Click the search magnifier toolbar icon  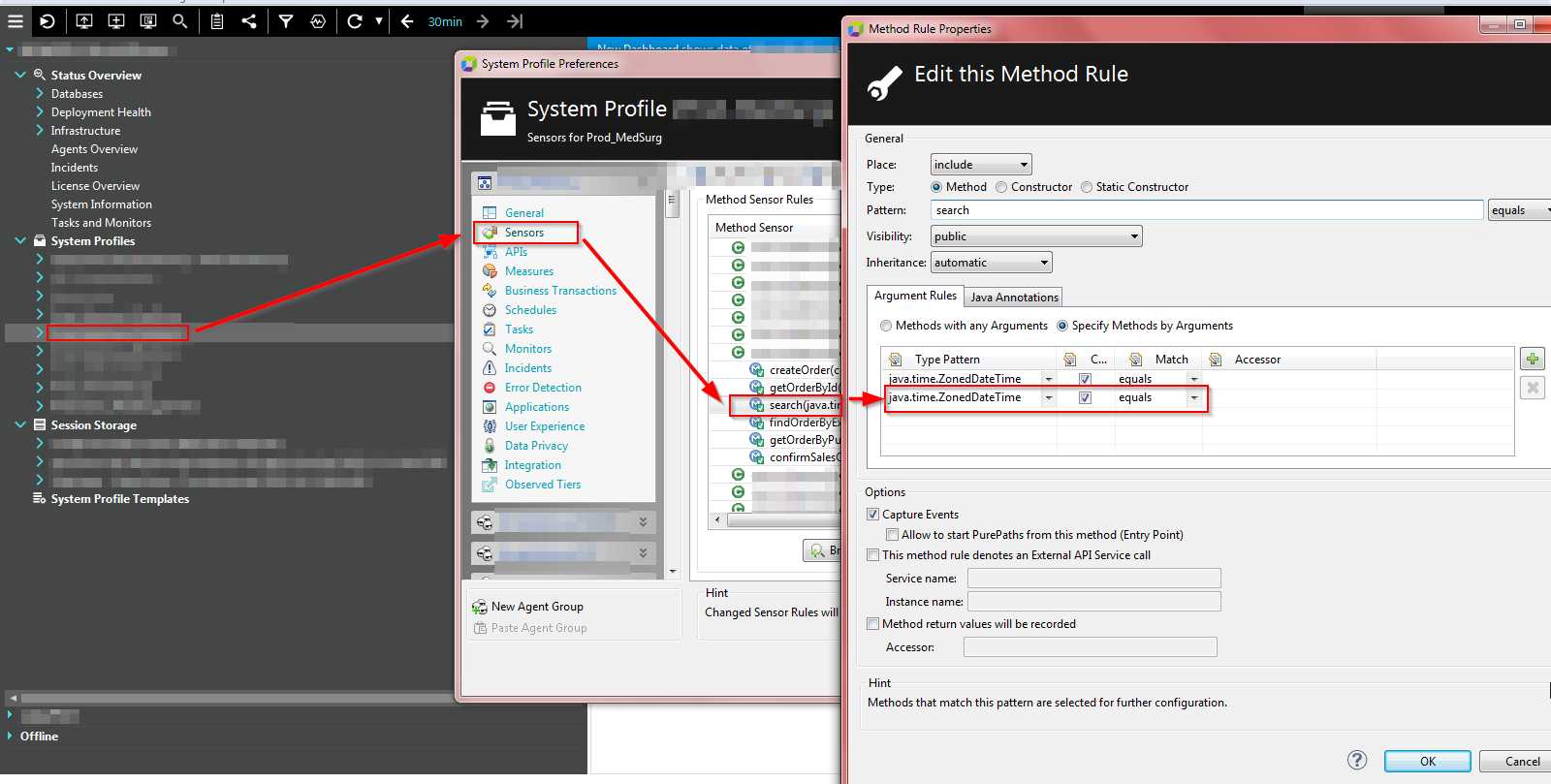pyautogui.click(x=179, y=20)
